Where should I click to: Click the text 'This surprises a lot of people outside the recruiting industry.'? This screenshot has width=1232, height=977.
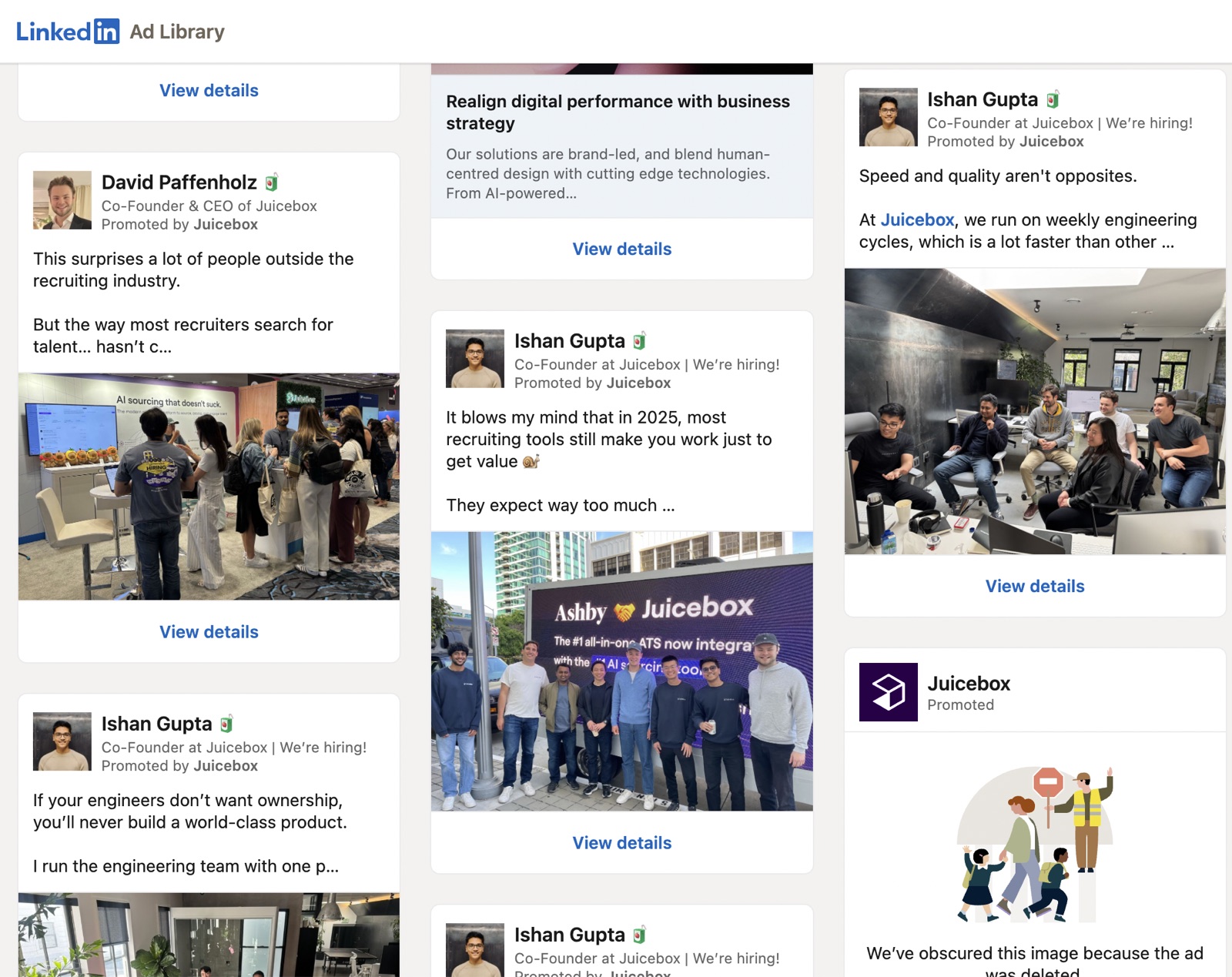pyautogui.click(x=193, y=270)
